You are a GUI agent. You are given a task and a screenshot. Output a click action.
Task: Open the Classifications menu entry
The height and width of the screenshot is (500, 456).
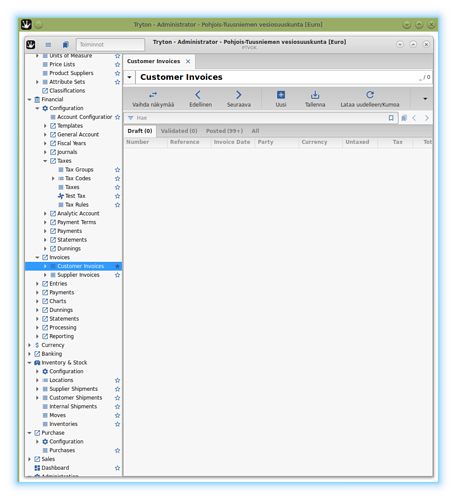click(67, 91)
